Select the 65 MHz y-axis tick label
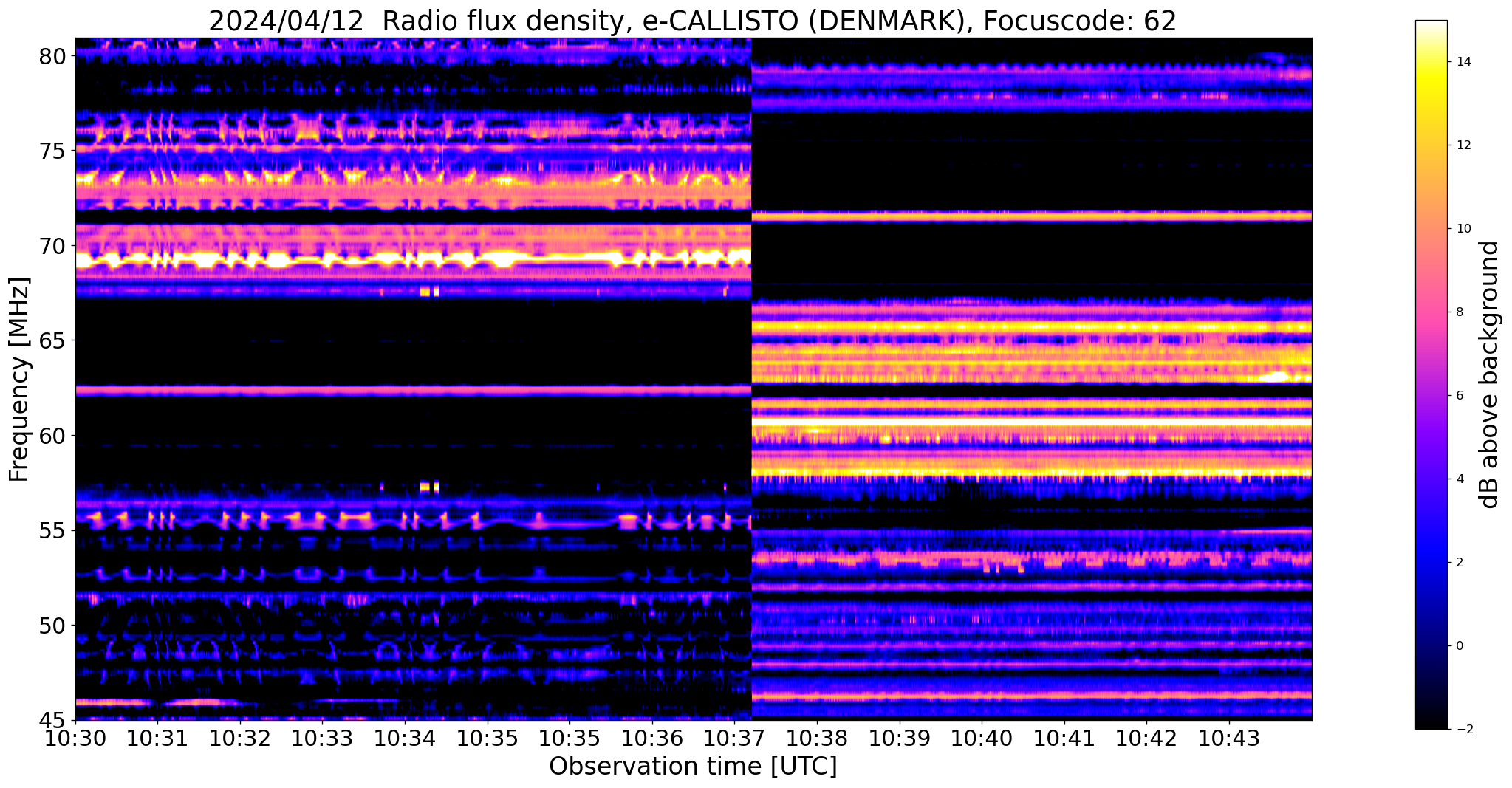The height and width of the screenshot is (788, 1512). pyautogui.click(x=52, y=341)
